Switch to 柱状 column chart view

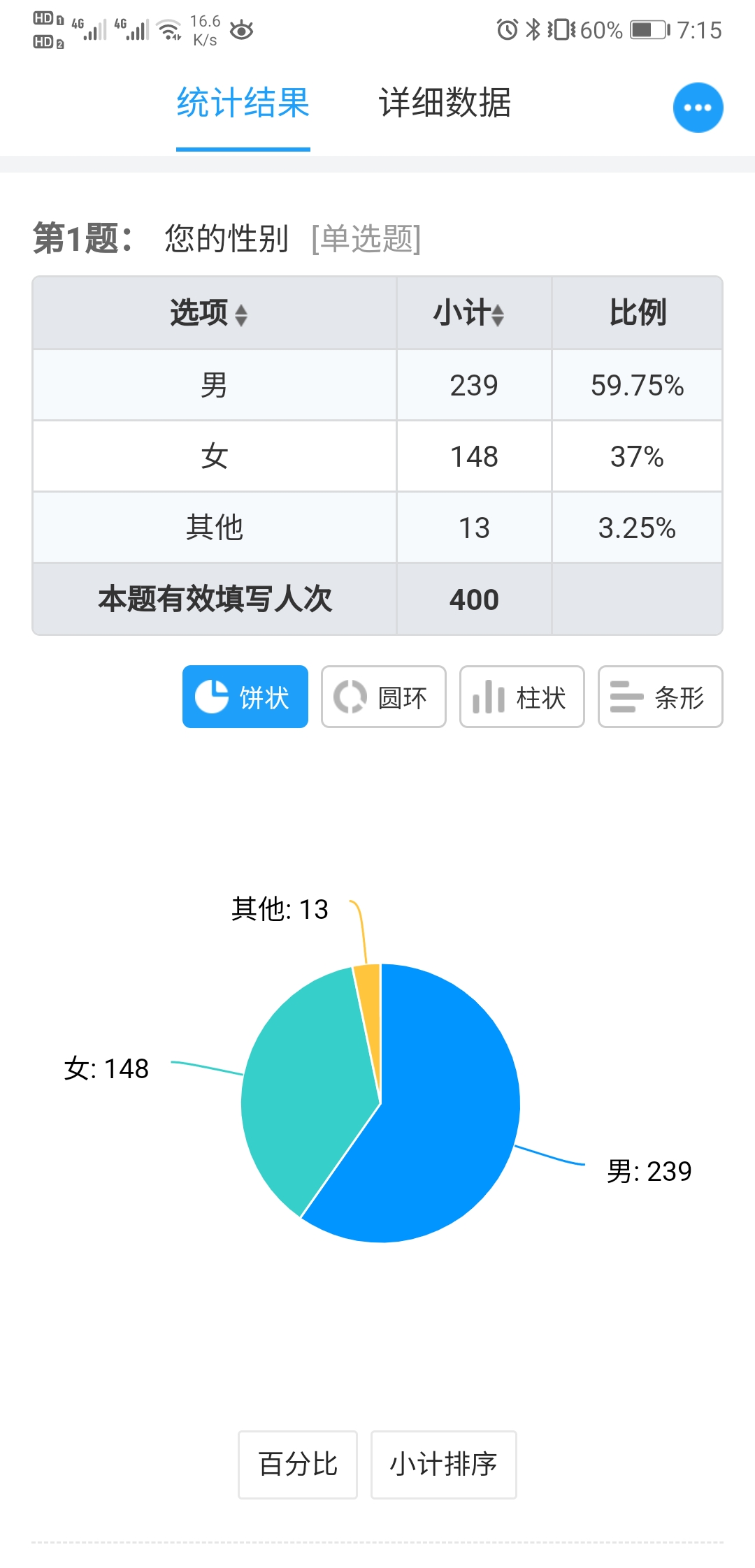[522, 697]
